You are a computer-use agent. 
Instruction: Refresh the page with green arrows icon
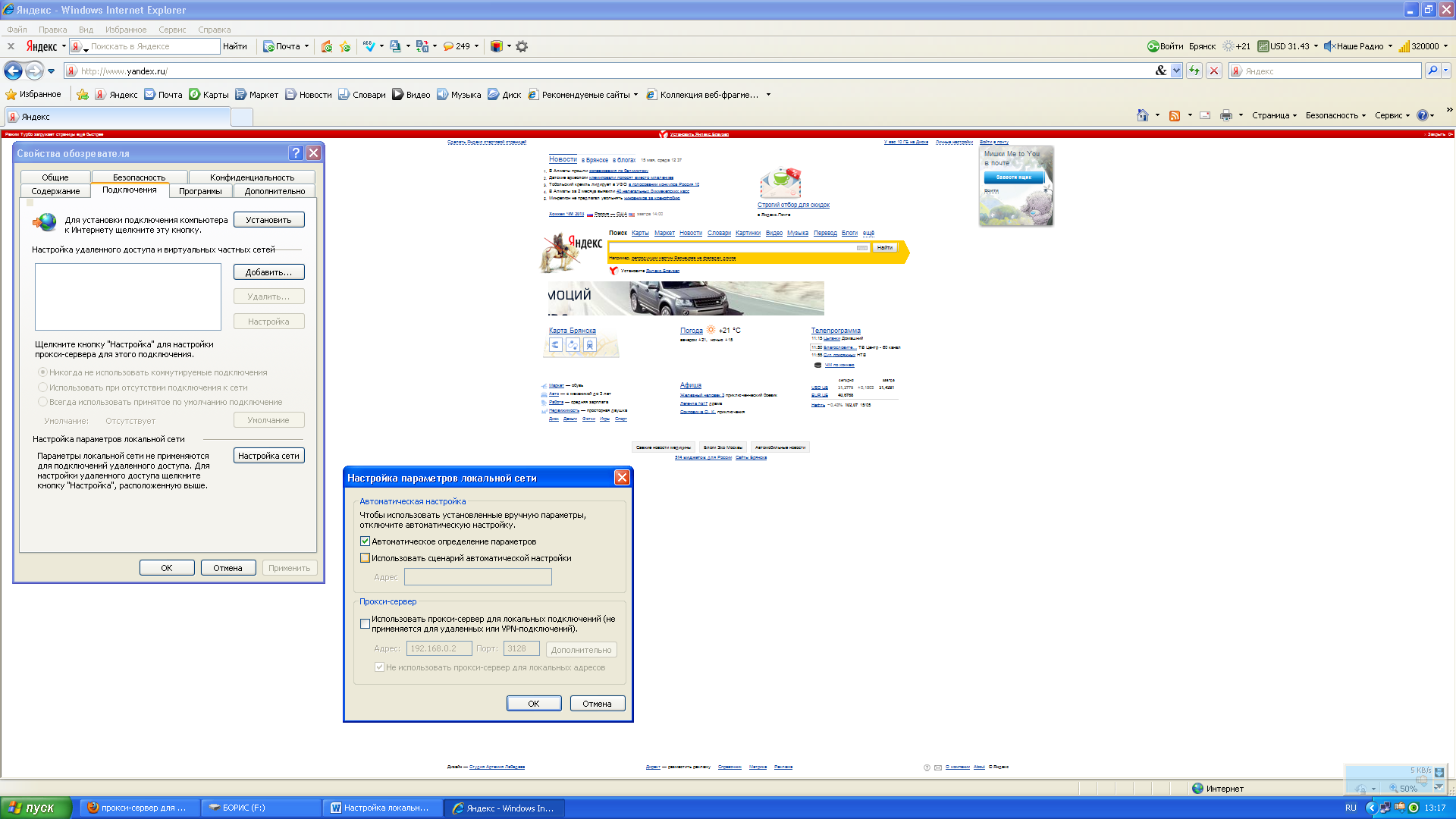(x=1194, y=71)
